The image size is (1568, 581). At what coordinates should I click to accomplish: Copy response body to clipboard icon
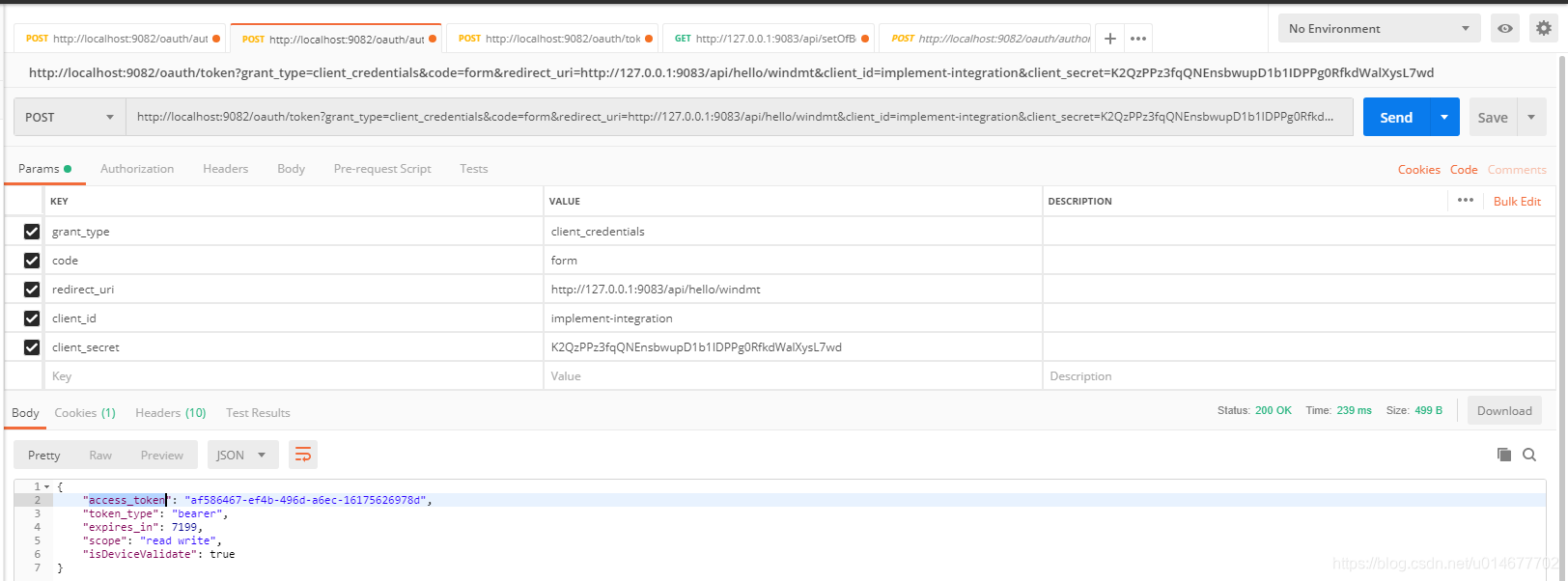(1503, 455)
